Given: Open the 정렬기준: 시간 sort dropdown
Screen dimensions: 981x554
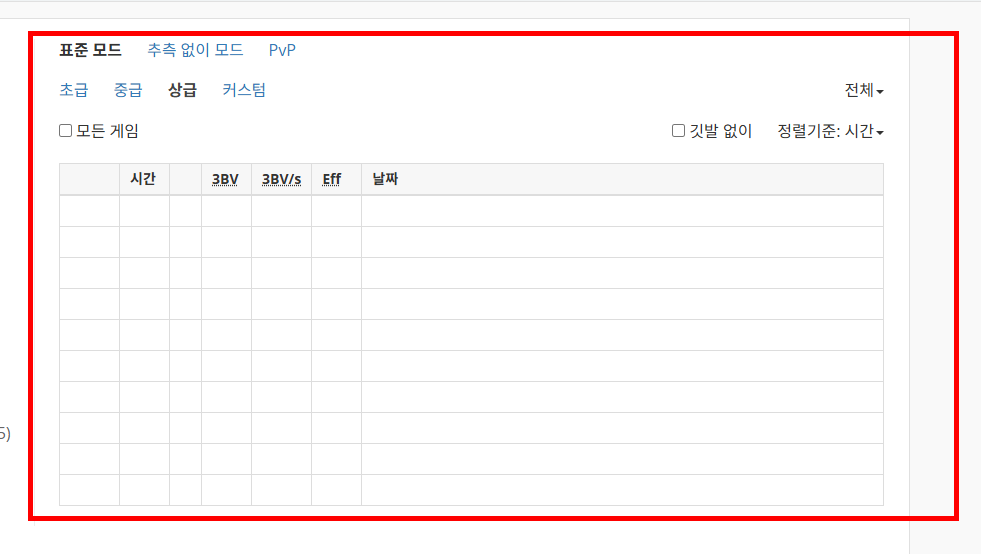Looking at the screenshot, I should 830,131.
